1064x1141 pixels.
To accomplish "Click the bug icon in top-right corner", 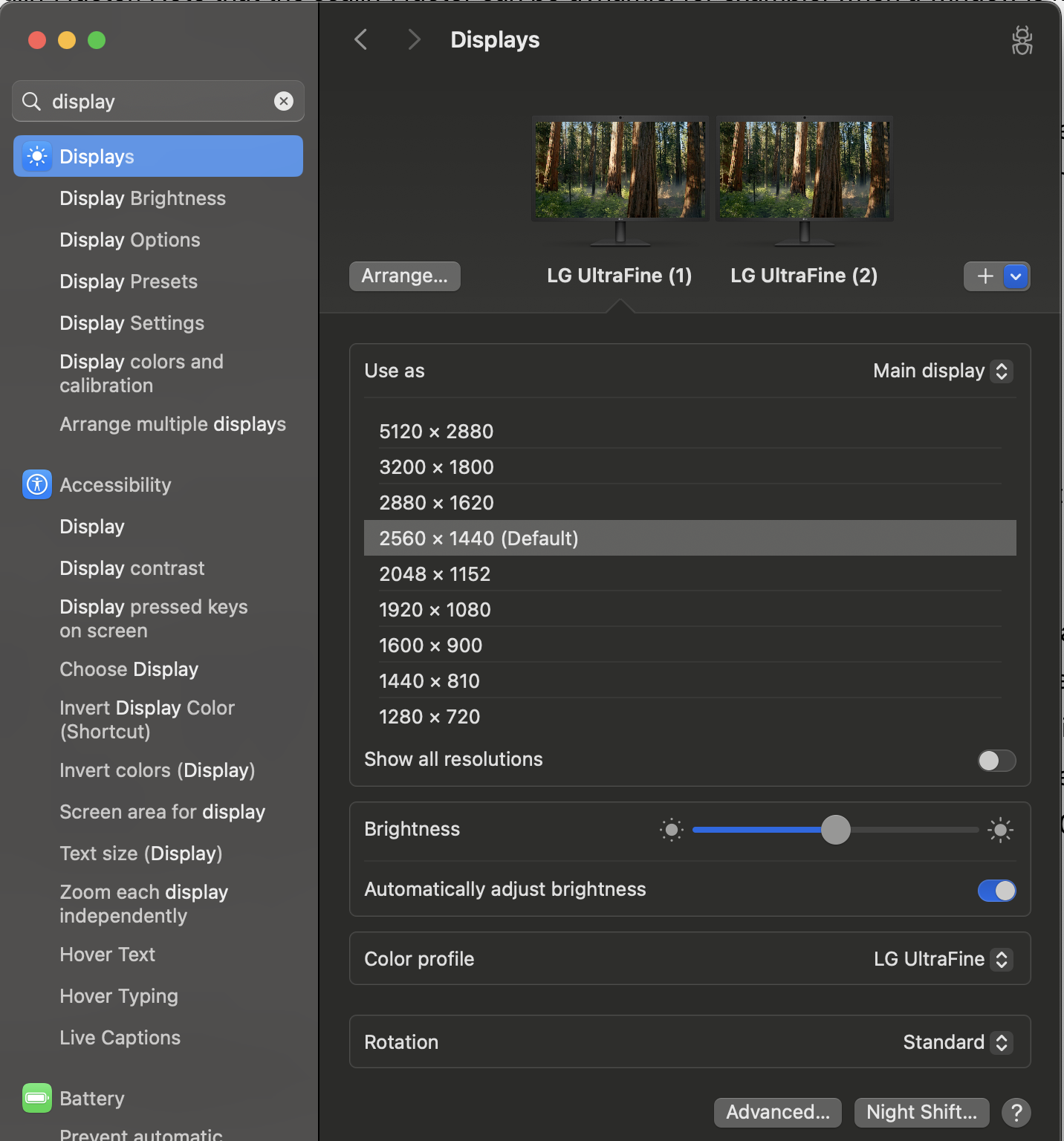I will tap(1022, 40).
